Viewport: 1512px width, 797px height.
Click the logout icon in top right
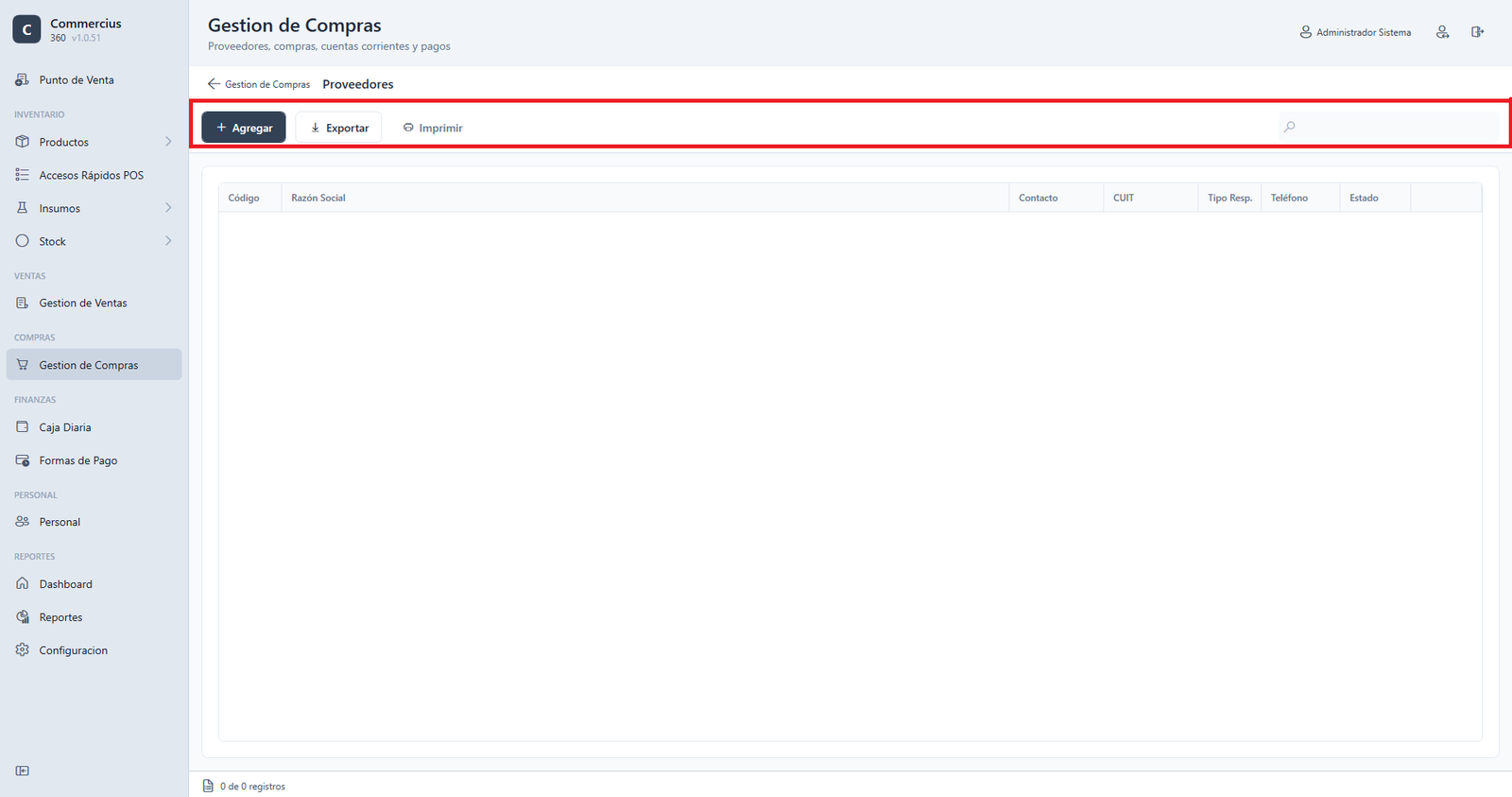click(x=1477, y=32)
